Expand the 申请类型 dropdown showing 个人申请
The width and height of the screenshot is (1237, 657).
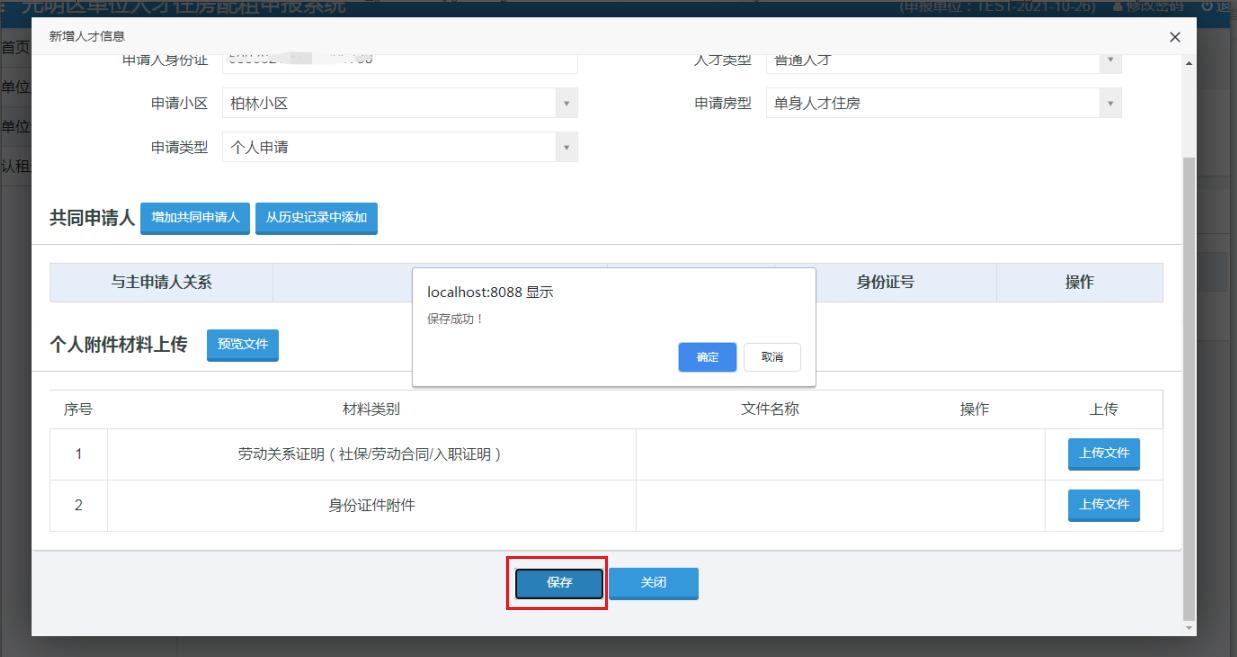[564, 147]
